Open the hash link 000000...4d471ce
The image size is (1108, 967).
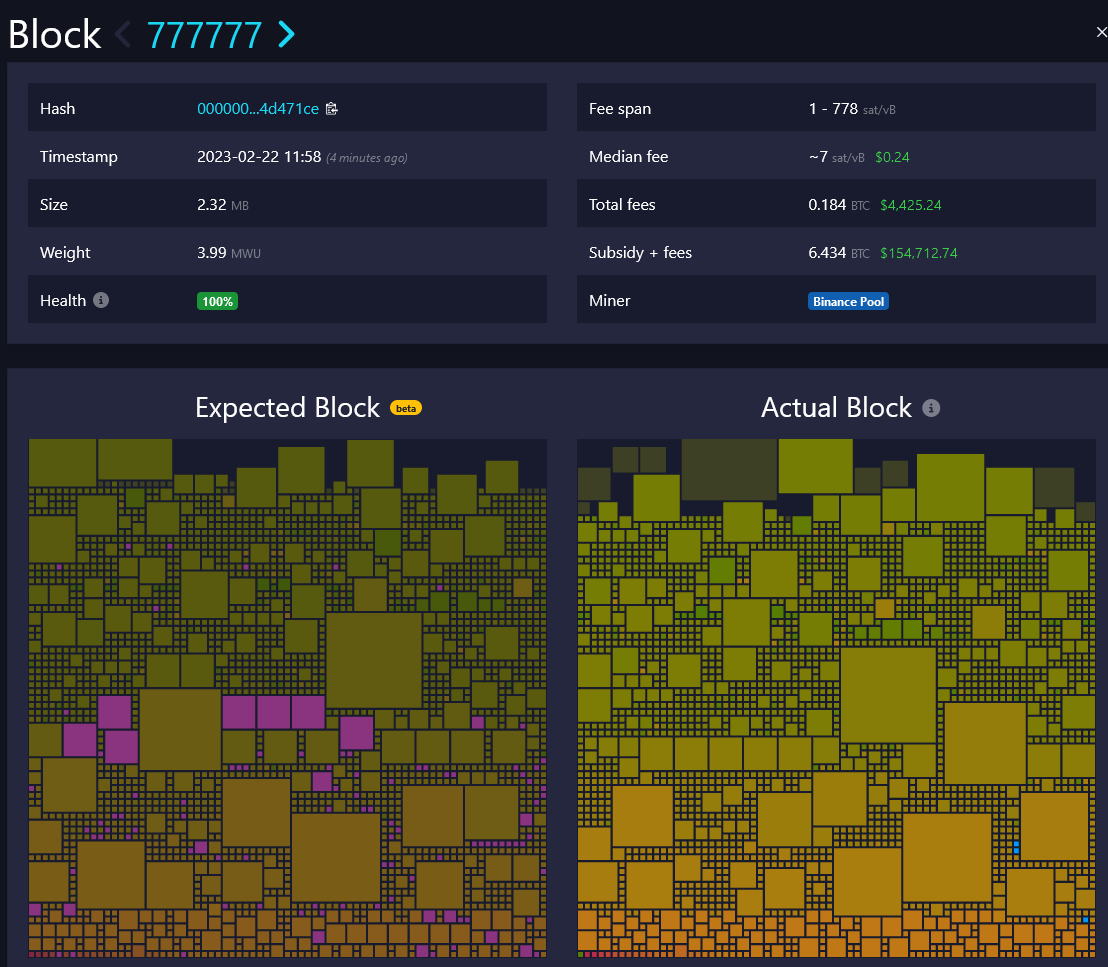pyautogui.click(x=257, y=108)
